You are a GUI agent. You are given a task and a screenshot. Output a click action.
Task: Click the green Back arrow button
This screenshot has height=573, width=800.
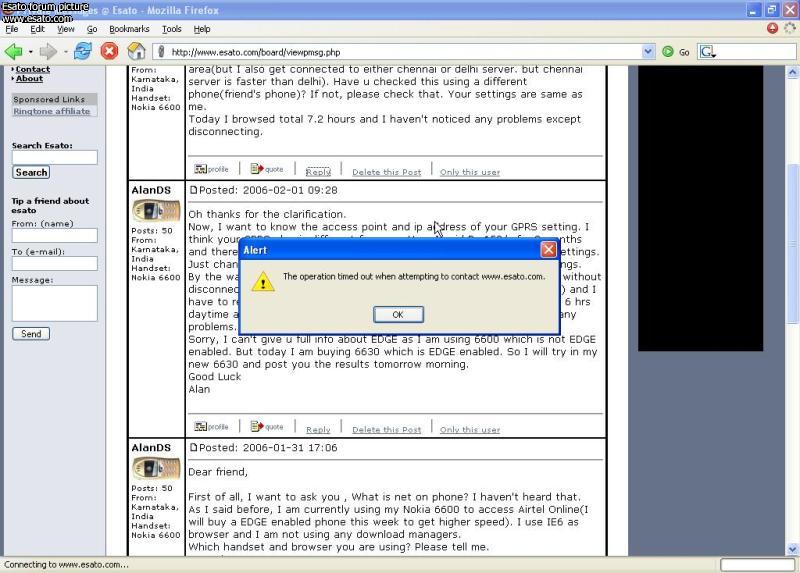[13, 52]
